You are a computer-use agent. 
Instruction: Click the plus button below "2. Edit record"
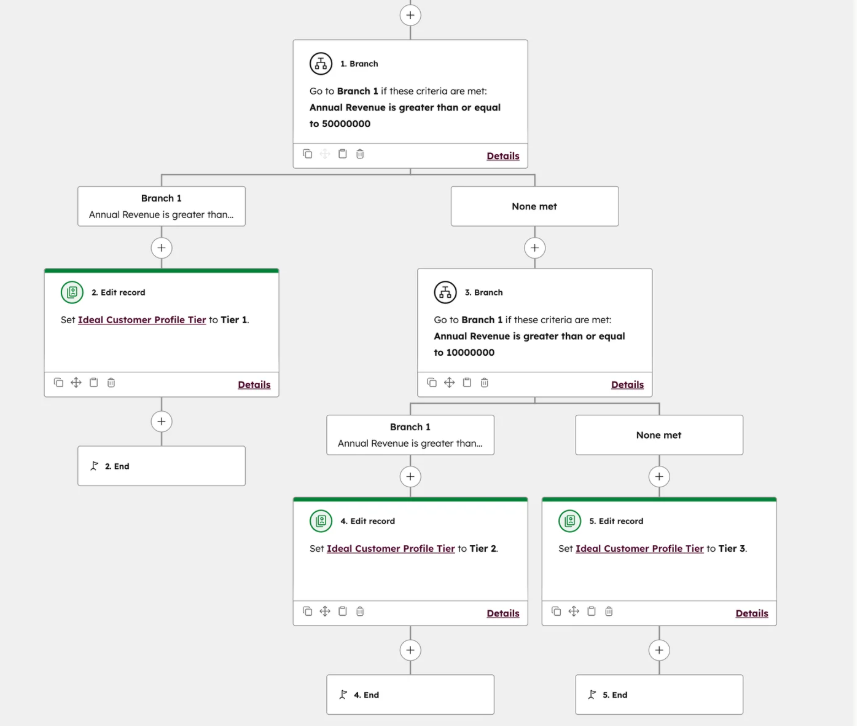[x=161, y=421]
